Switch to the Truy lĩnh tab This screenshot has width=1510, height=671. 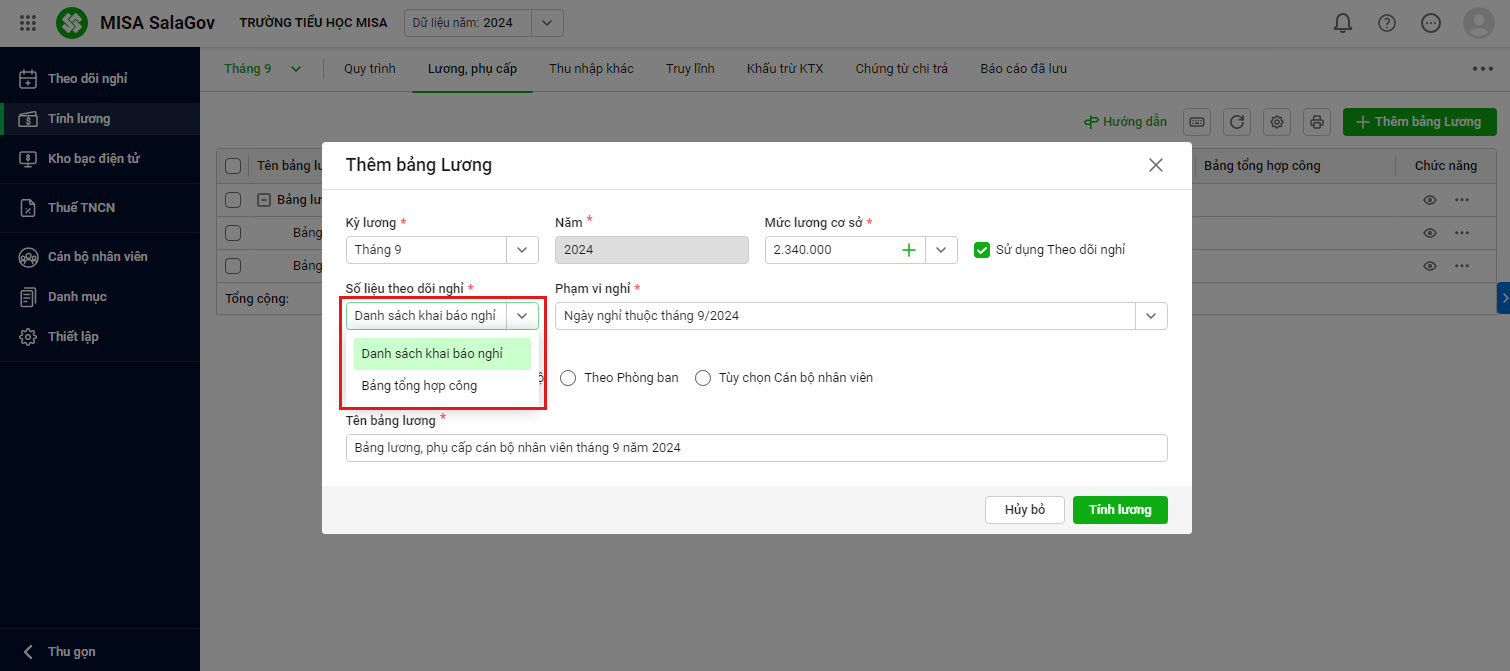click(690, 69)
